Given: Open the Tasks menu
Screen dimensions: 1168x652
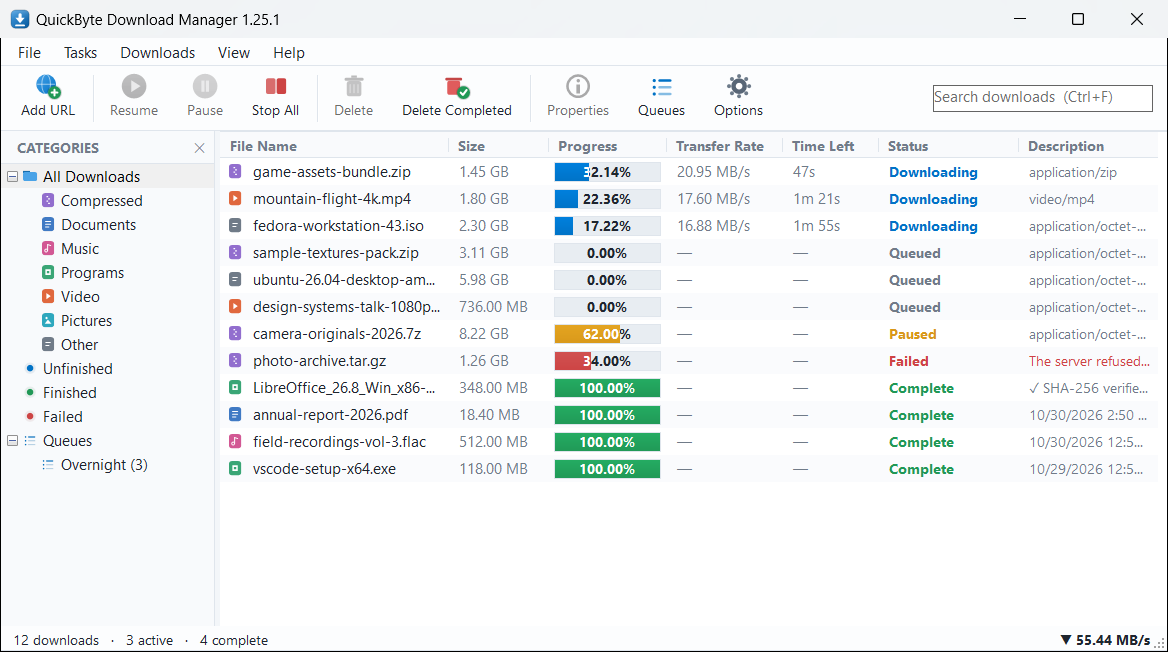Looking at the screenshot, I should tap(80, 53).
